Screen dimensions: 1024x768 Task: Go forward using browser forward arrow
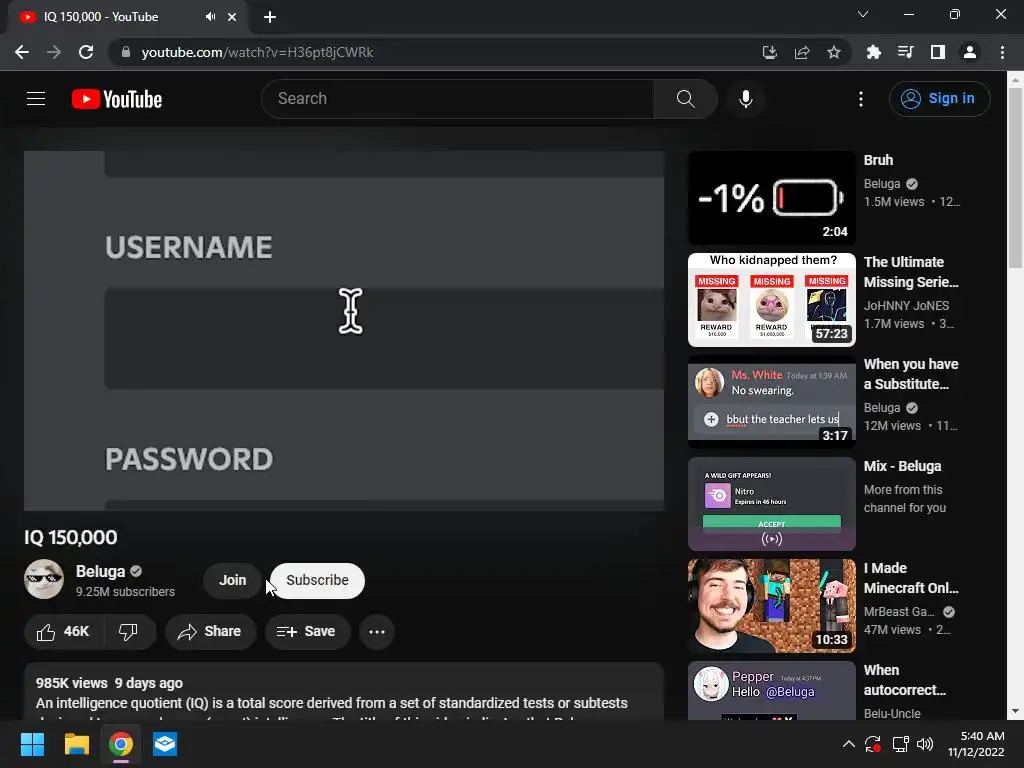point(54,52)
